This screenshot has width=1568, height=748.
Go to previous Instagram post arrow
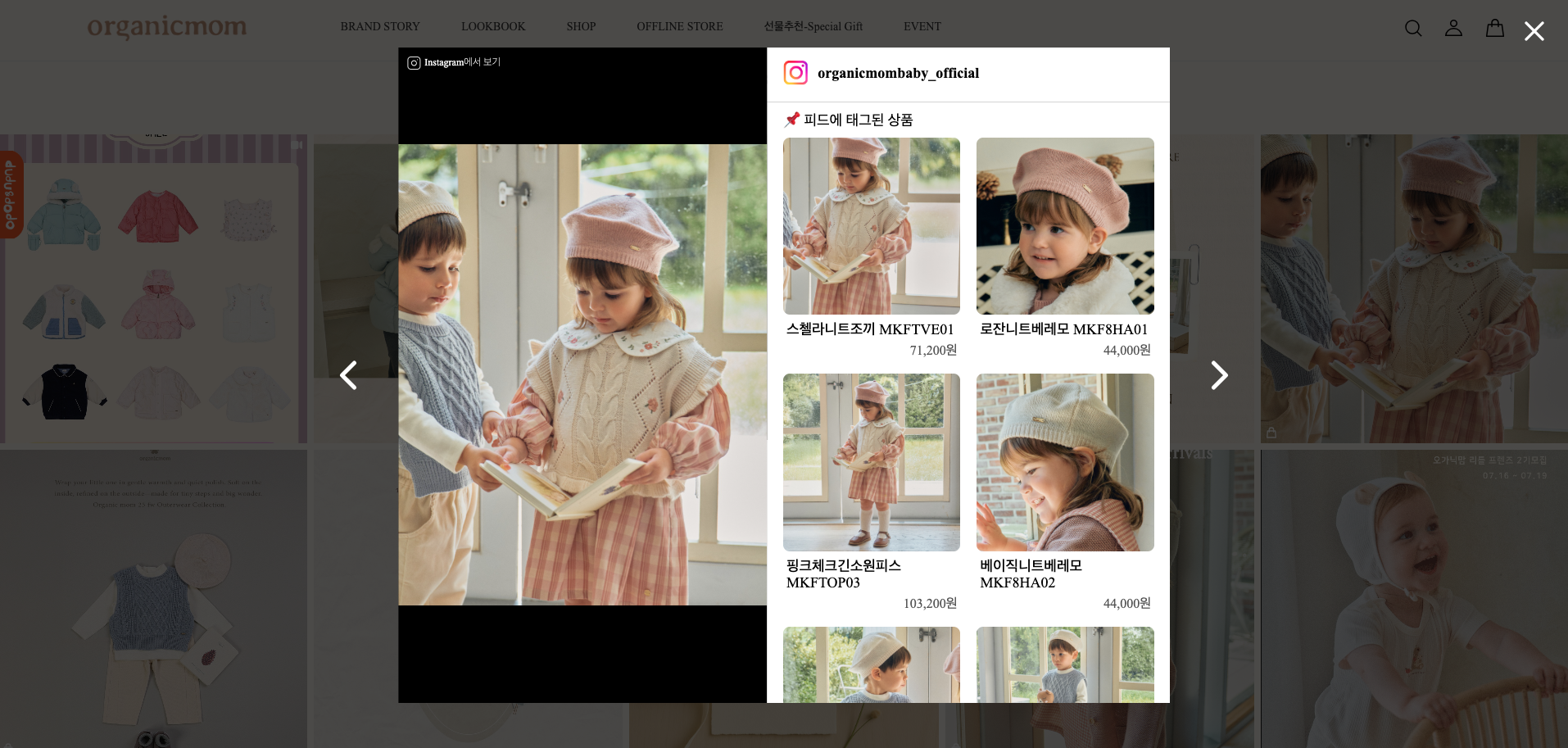349,375
